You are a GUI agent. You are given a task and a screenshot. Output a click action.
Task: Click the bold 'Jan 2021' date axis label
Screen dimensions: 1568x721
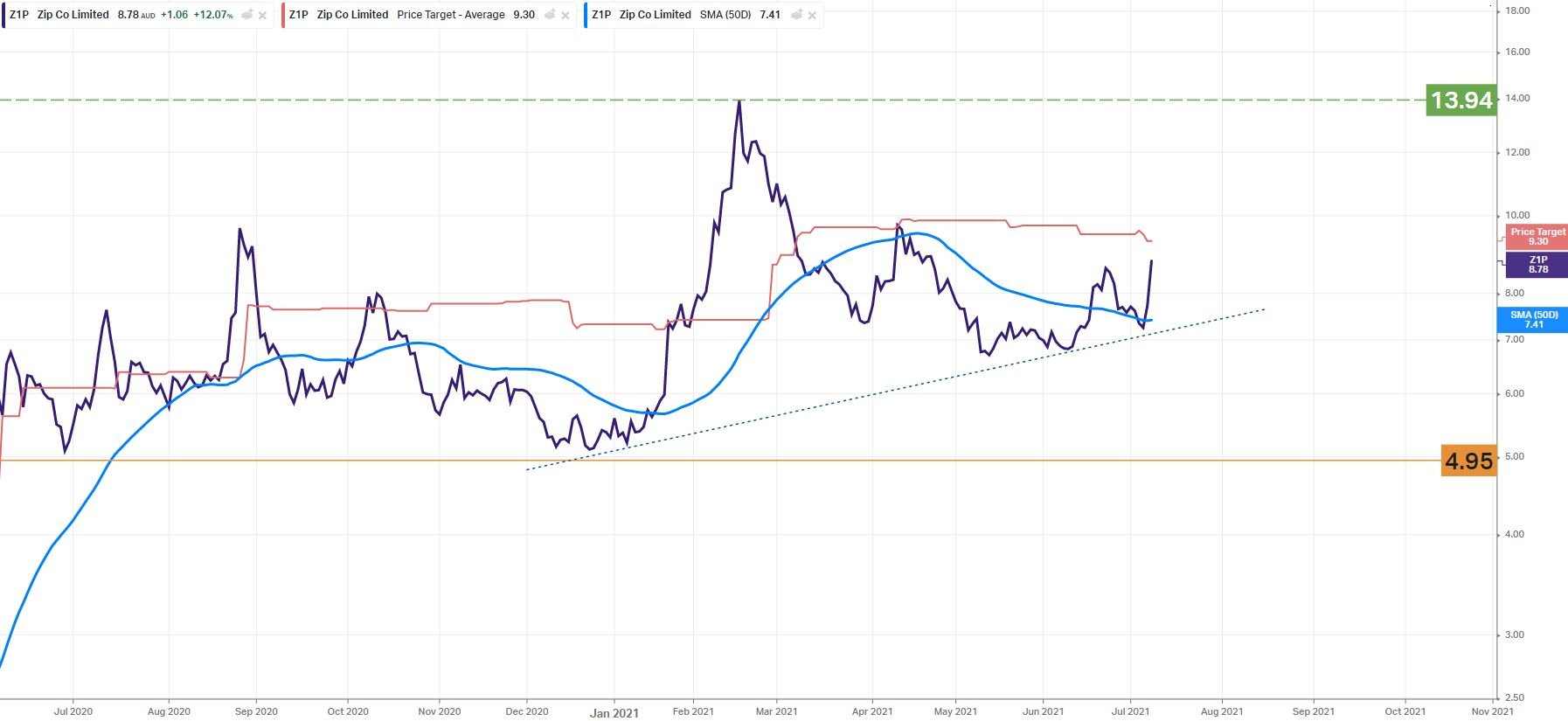[x=614, y=713]
